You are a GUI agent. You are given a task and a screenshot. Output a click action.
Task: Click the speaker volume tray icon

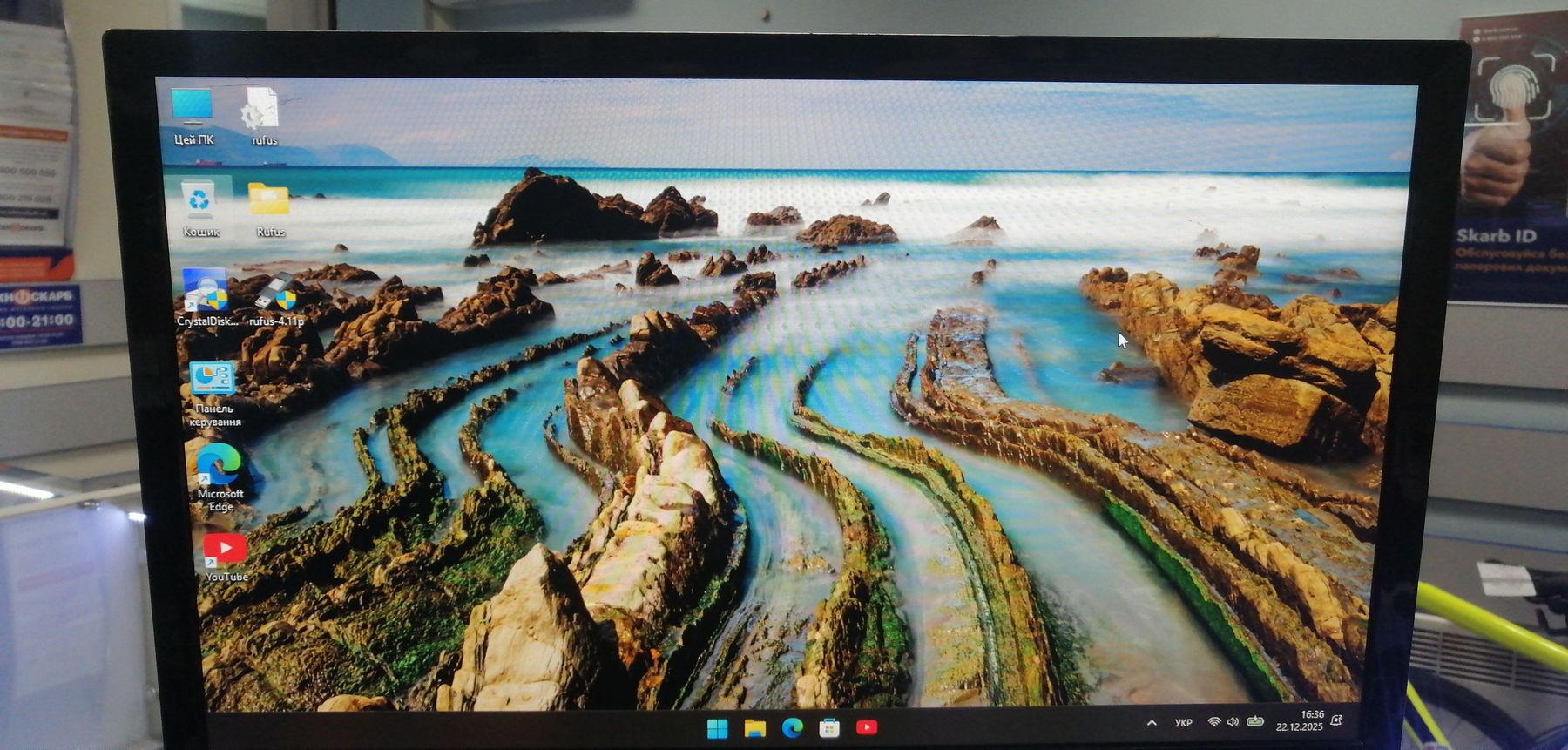click(x=1233, y=722)
